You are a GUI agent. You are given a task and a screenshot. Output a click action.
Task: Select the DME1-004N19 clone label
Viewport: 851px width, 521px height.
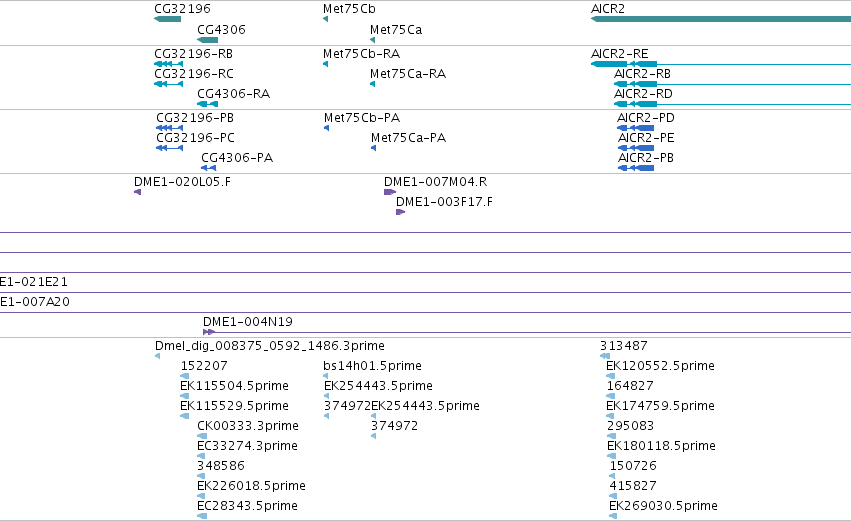pyautogui.click(x=248, y=322)
